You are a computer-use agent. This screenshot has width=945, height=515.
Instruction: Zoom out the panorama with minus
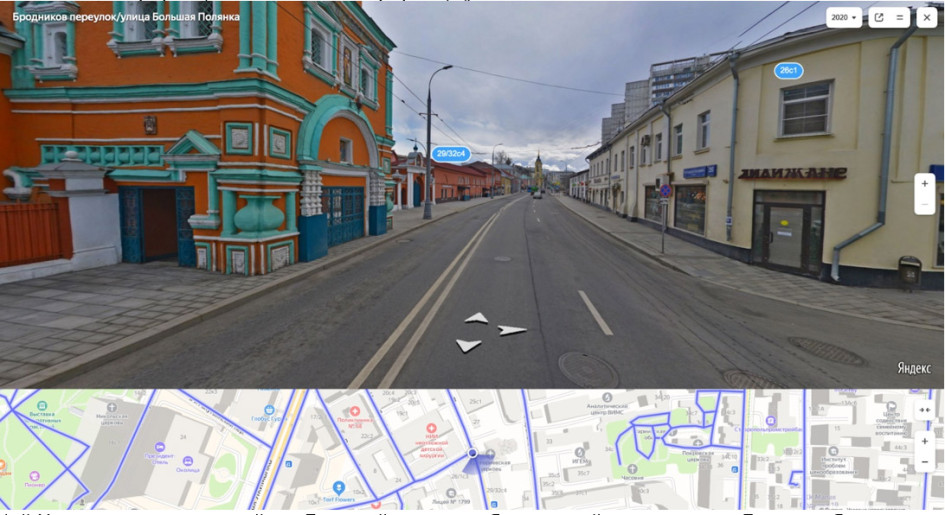point(925,204)
